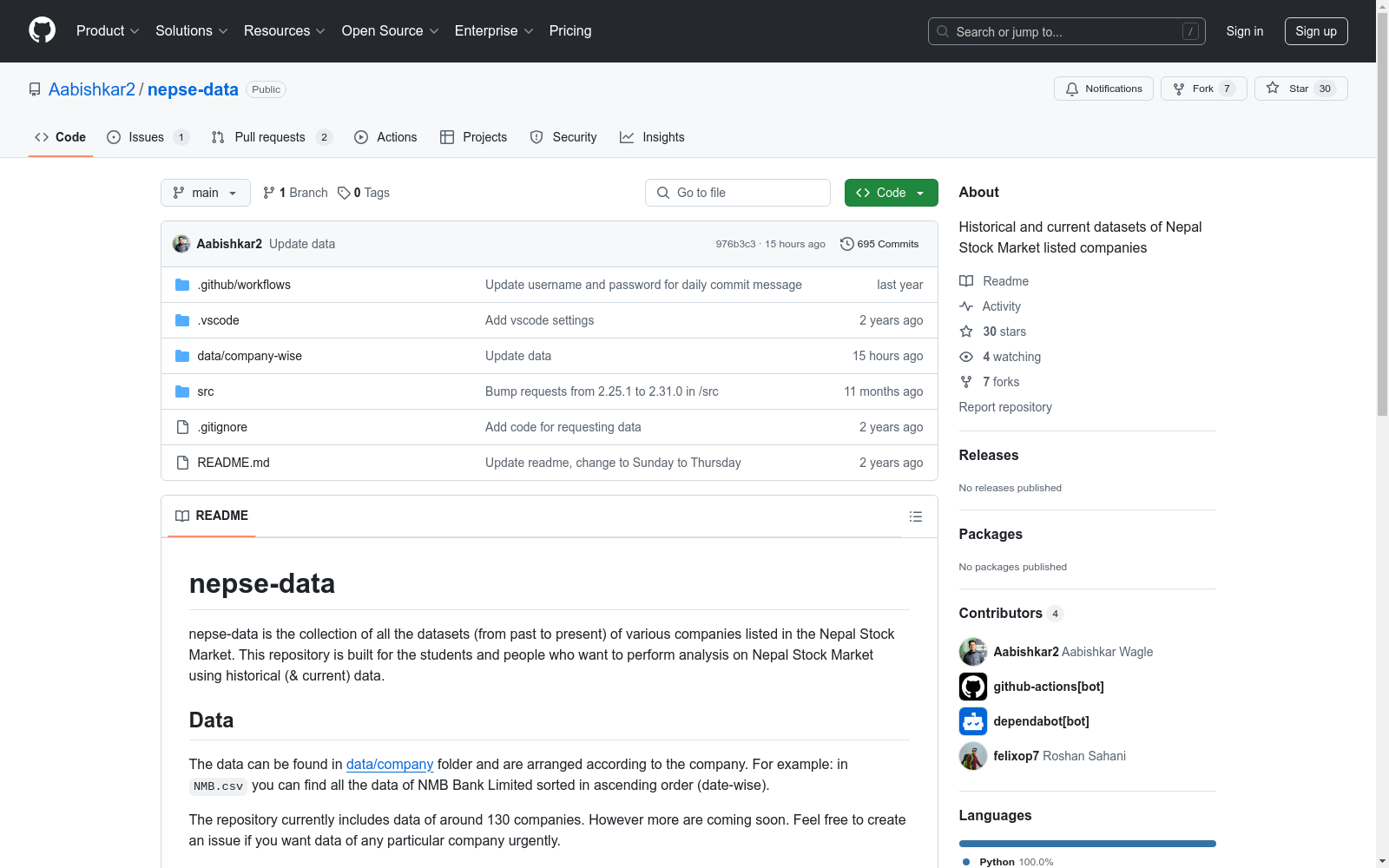1389x868 pixels.
Task: Click the commit history clock icon
Action: click(847, 244)
